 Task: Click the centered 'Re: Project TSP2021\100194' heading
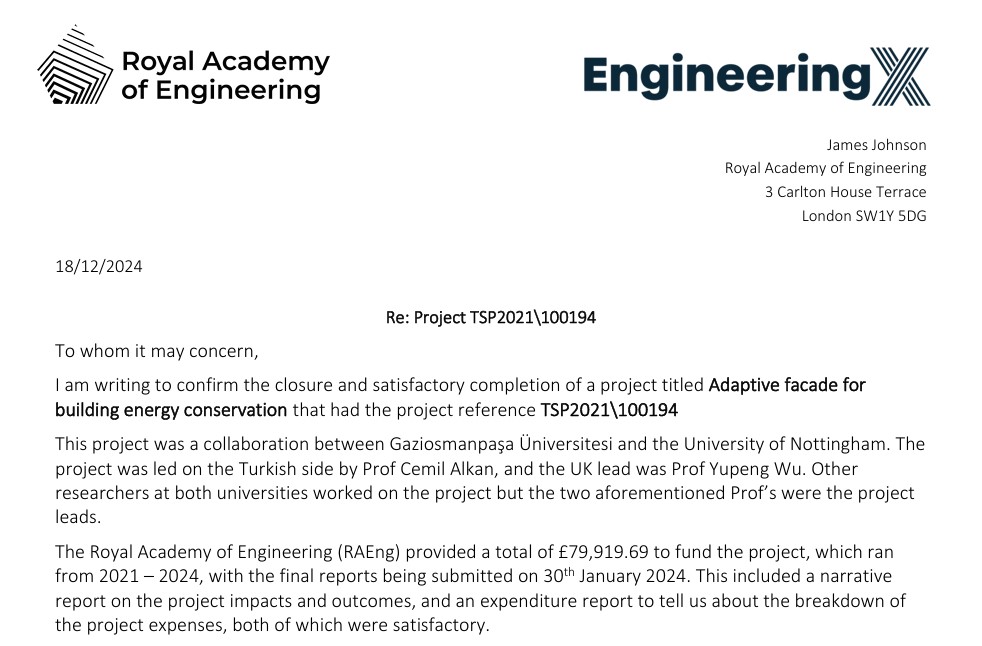(490, 318)
